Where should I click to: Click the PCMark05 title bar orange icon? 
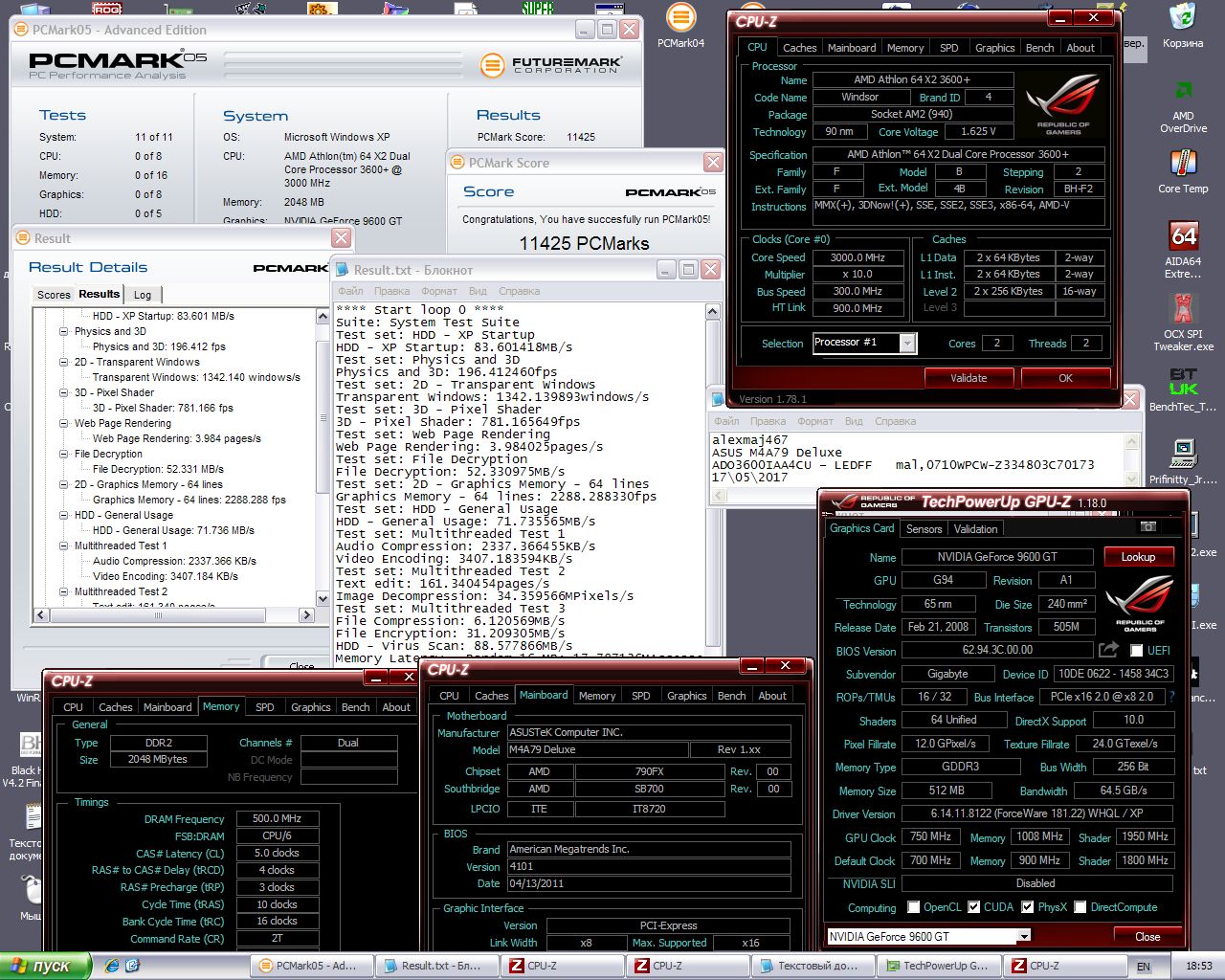[x=21, y=30]
